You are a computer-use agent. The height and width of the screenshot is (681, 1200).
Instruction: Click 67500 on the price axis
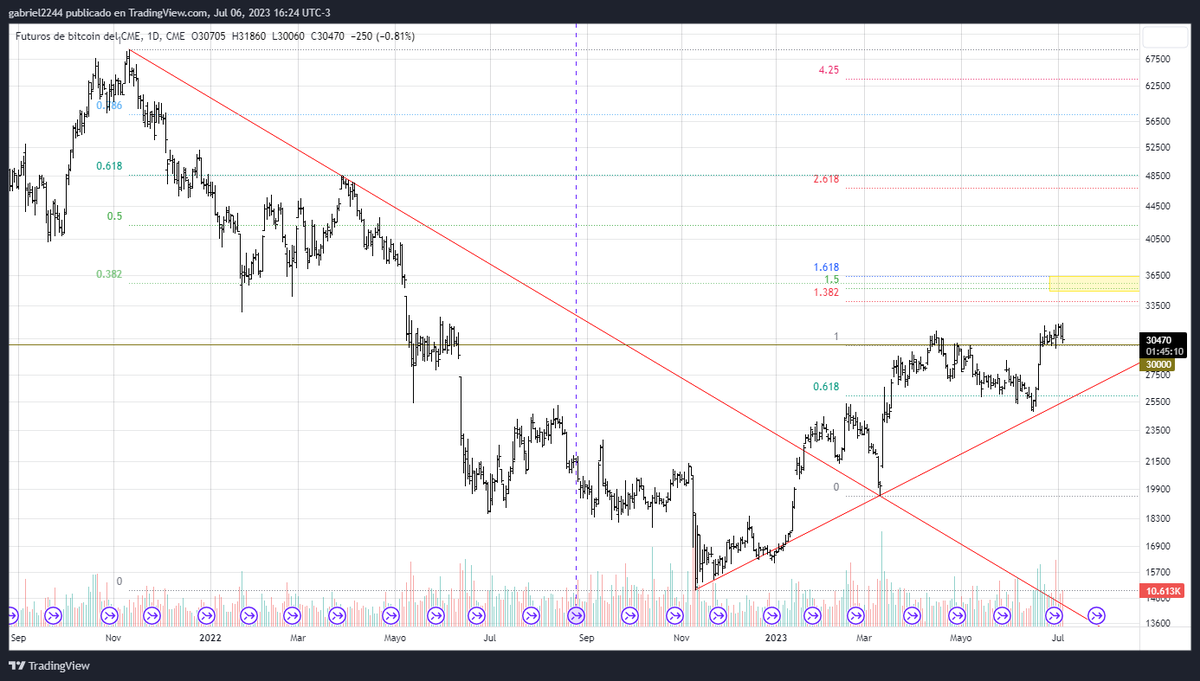(x=1160, y=59)
